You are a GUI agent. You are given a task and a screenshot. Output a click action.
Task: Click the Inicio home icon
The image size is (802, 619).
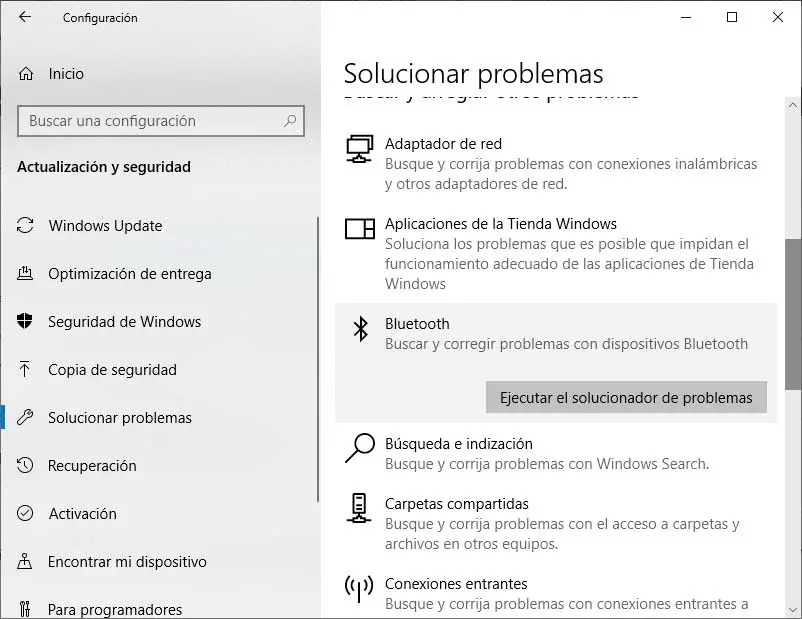[25, 74]
